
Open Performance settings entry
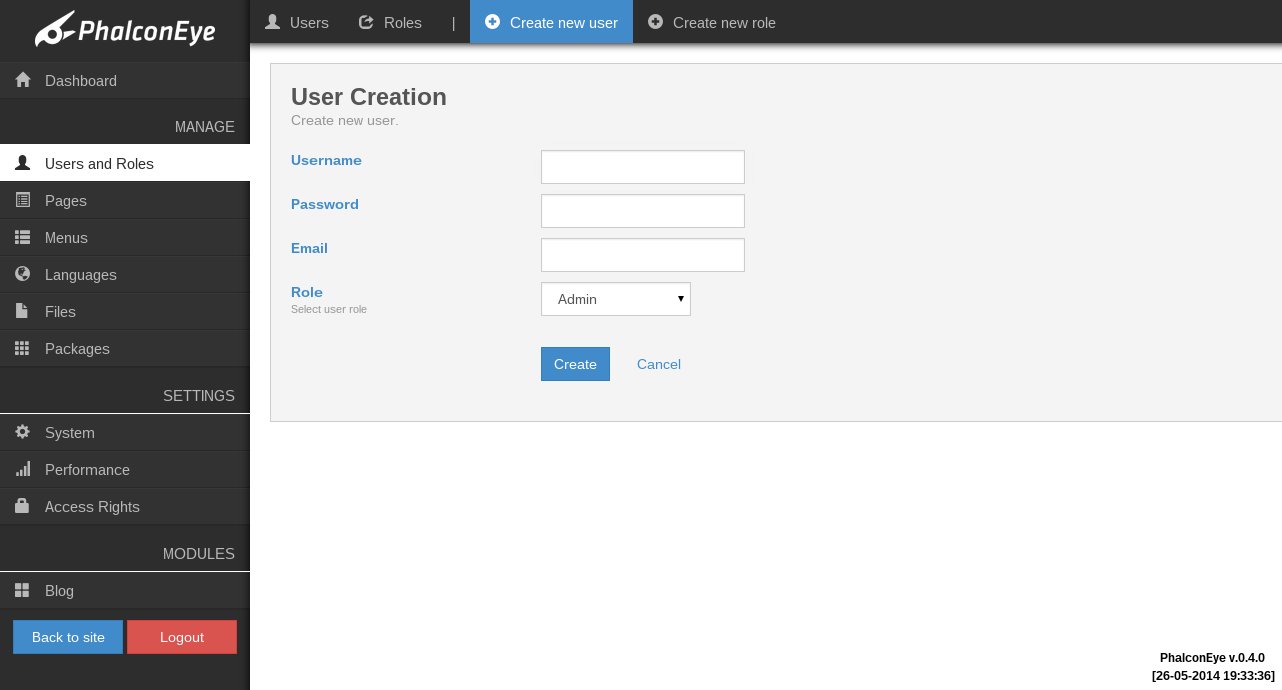[x=125, y=469]
